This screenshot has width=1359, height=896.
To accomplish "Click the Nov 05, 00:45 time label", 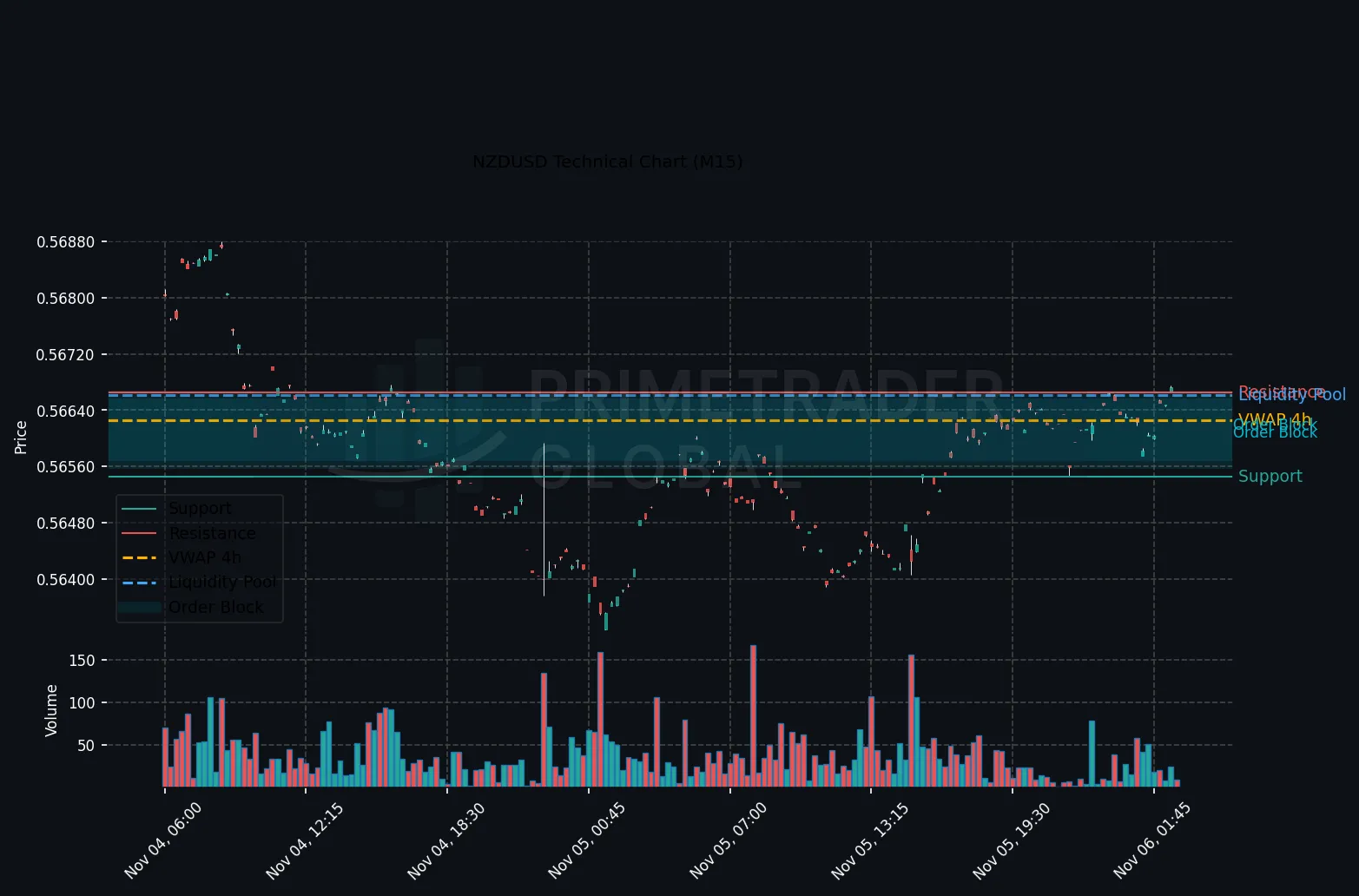I will (587, 840).
